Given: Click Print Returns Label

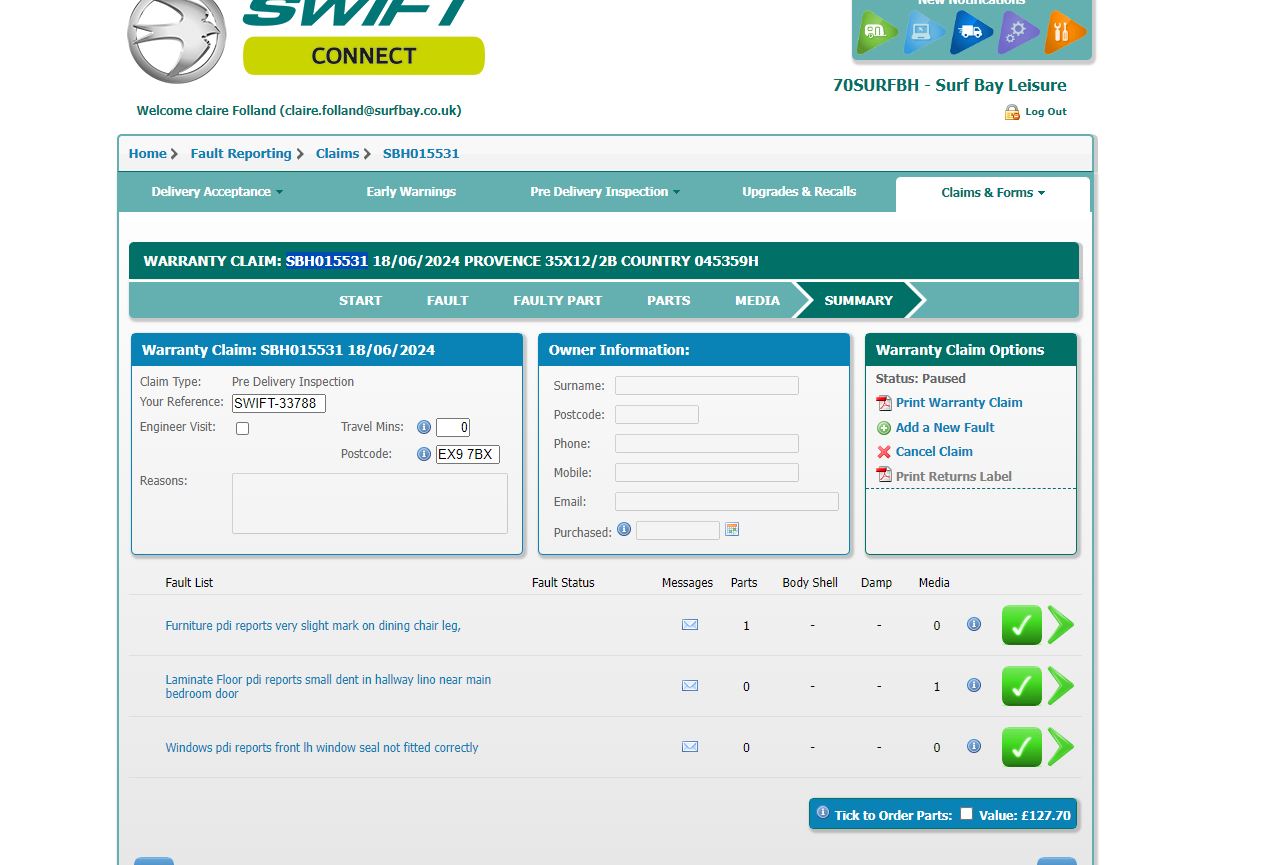Looking at the screenshot, I should [x=954, y=477].
